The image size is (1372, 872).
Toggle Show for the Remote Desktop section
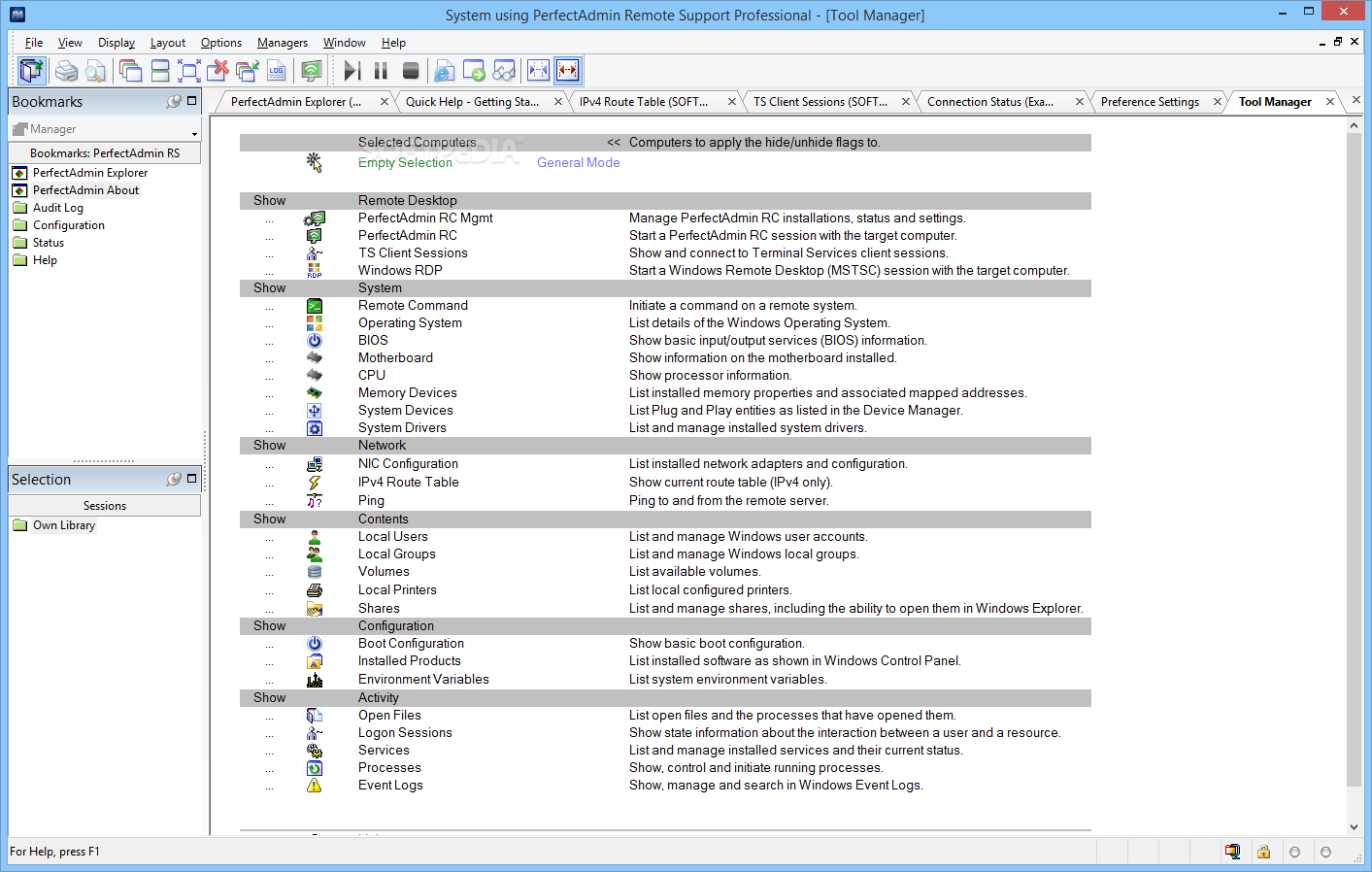[x=269, y=201]
